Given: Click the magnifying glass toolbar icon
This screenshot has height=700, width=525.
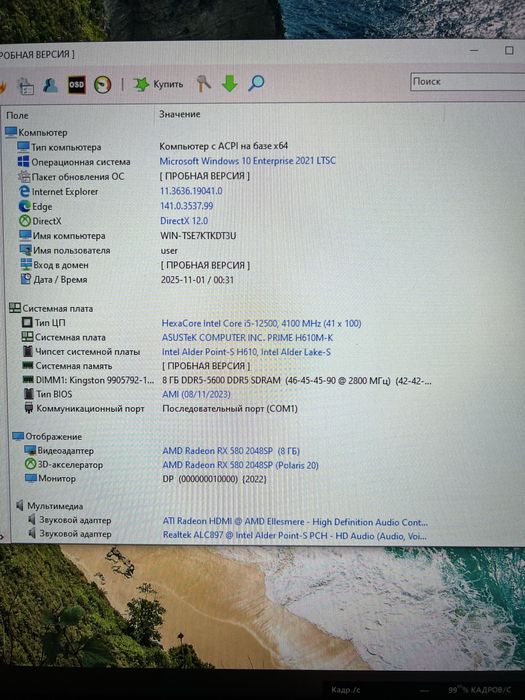Looking at the screenshot, I should click(256, 83).
